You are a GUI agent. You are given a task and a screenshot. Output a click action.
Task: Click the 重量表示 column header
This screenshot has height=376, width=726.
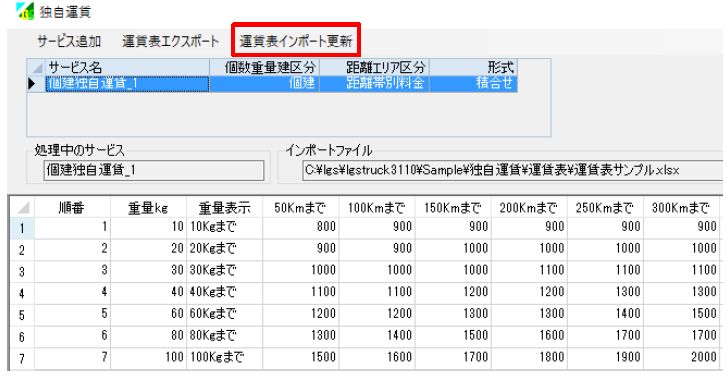pos(225,207)
